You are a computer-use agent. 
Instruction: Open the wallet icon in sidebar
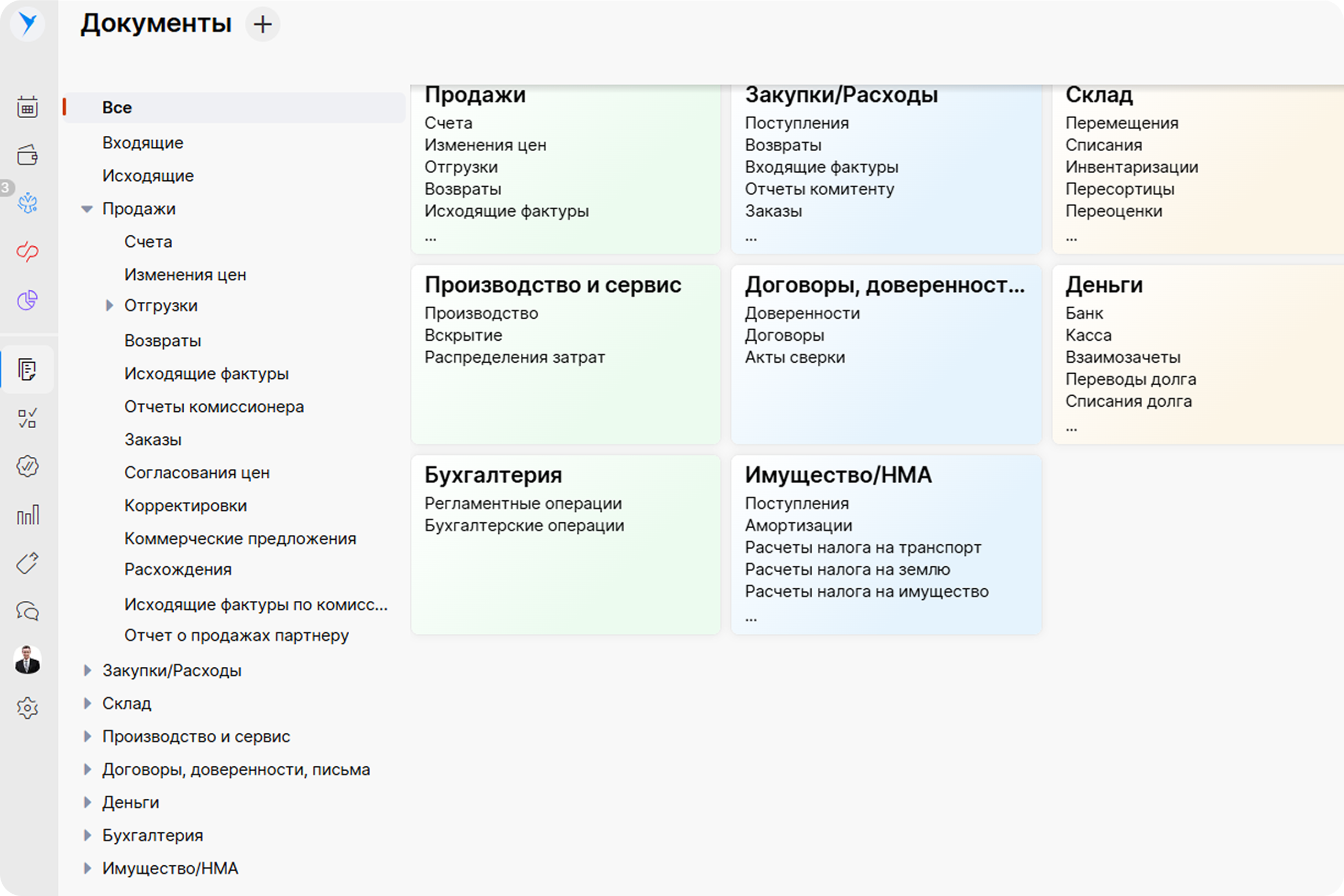pos(27,155)
